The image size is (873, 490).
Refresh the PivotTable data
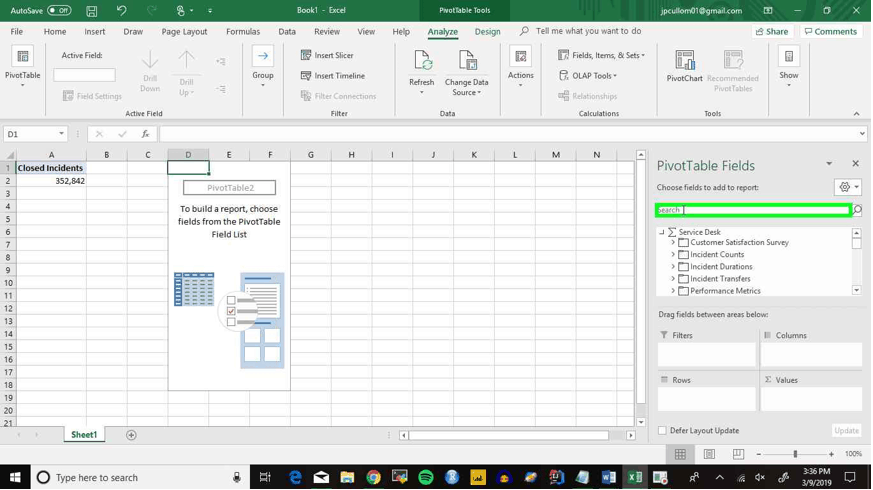(421, 70)
